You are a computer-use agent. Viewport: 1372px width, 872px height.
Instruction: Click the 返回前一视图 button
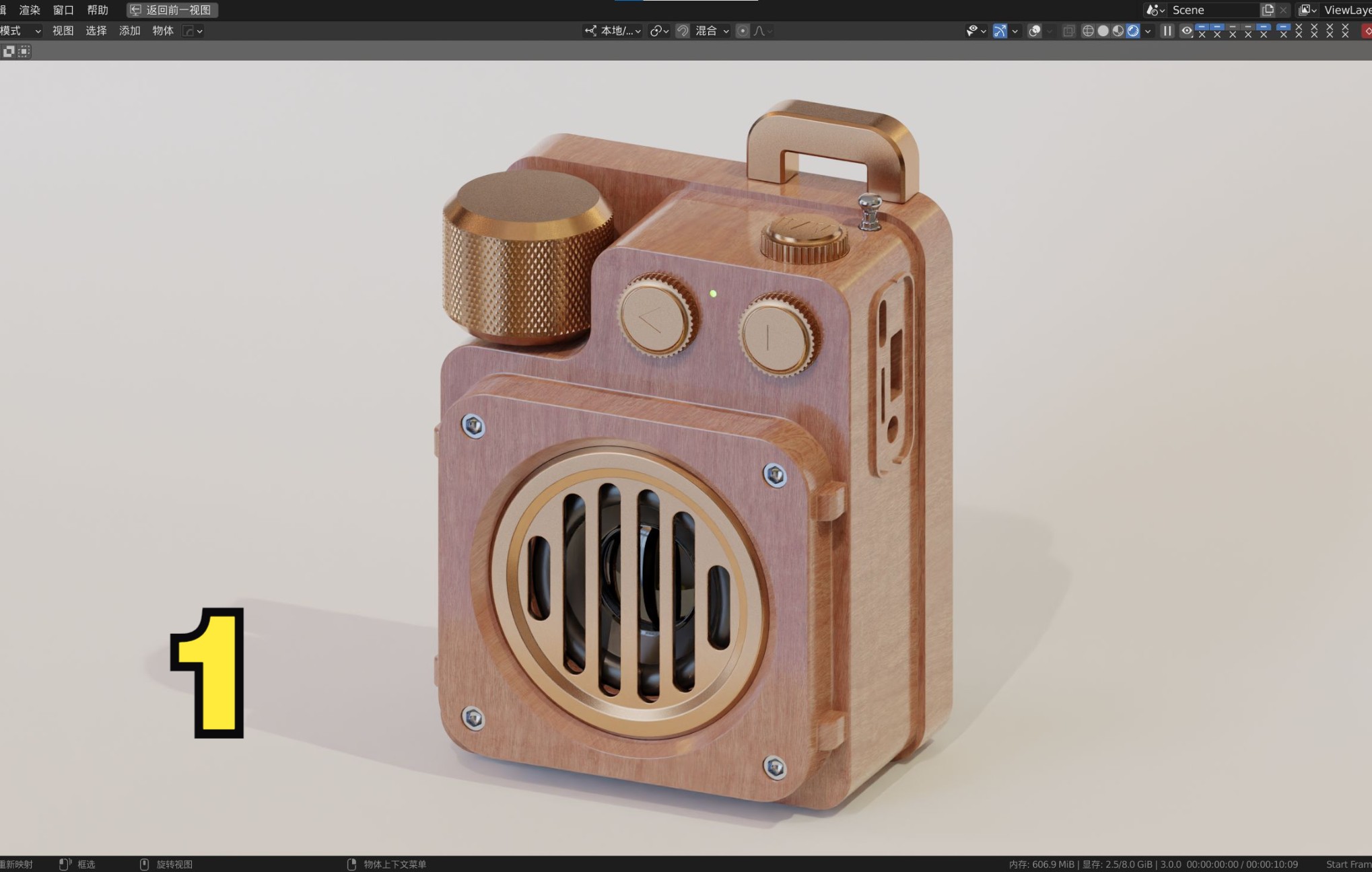click(172, 9)
